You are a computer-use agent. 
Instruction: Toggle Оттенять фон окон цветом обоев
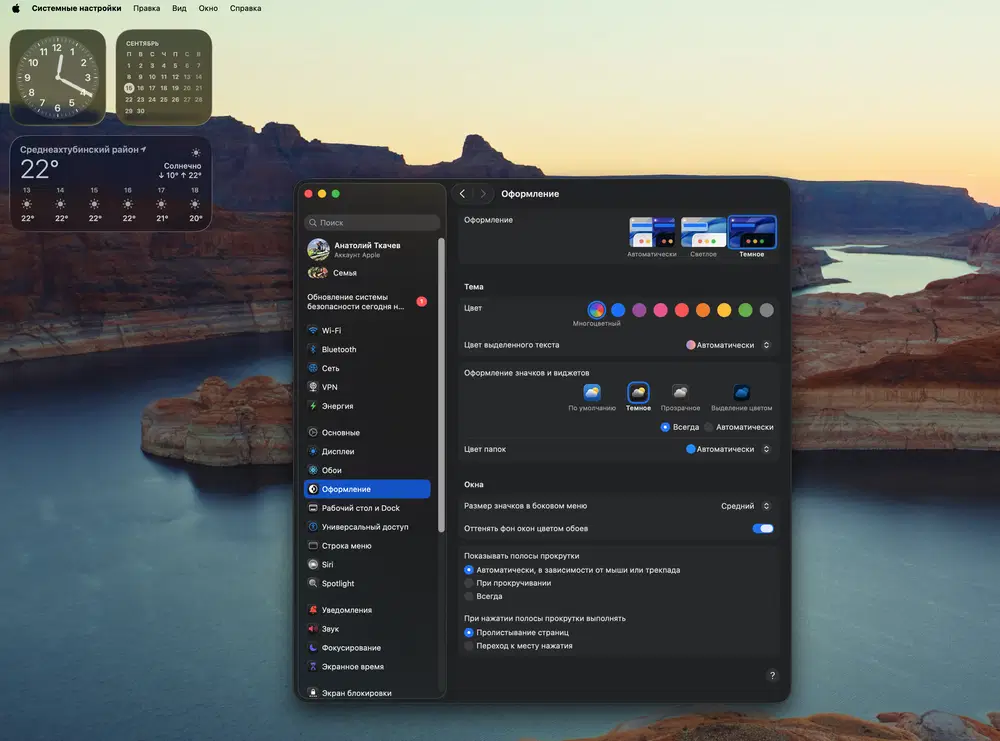point(763,529)
